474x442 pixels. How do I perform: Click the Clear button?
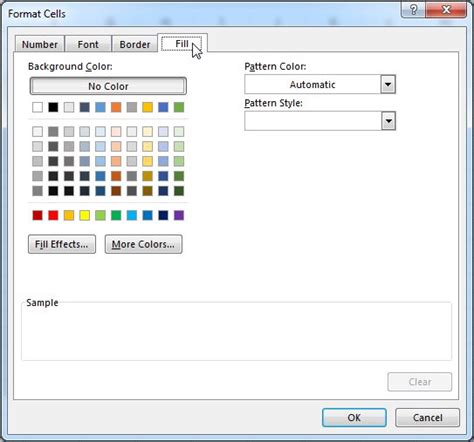420,382
